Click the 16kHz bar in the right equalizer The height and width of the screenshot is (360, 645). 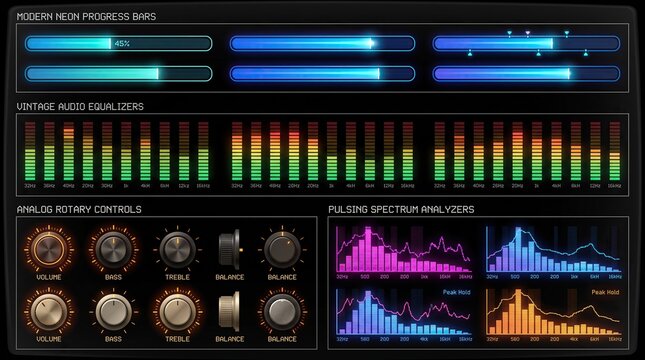pos(615,151)
